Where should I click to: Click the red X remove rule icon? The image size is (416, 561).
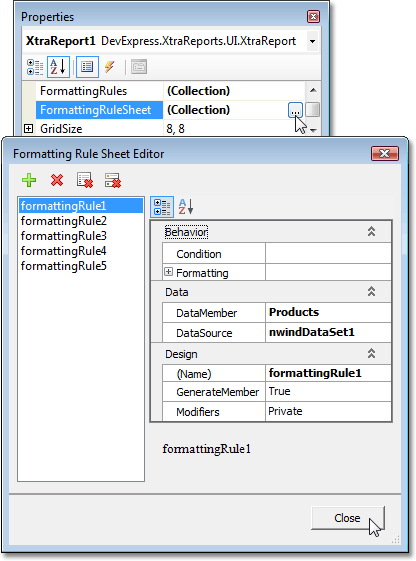57,180
